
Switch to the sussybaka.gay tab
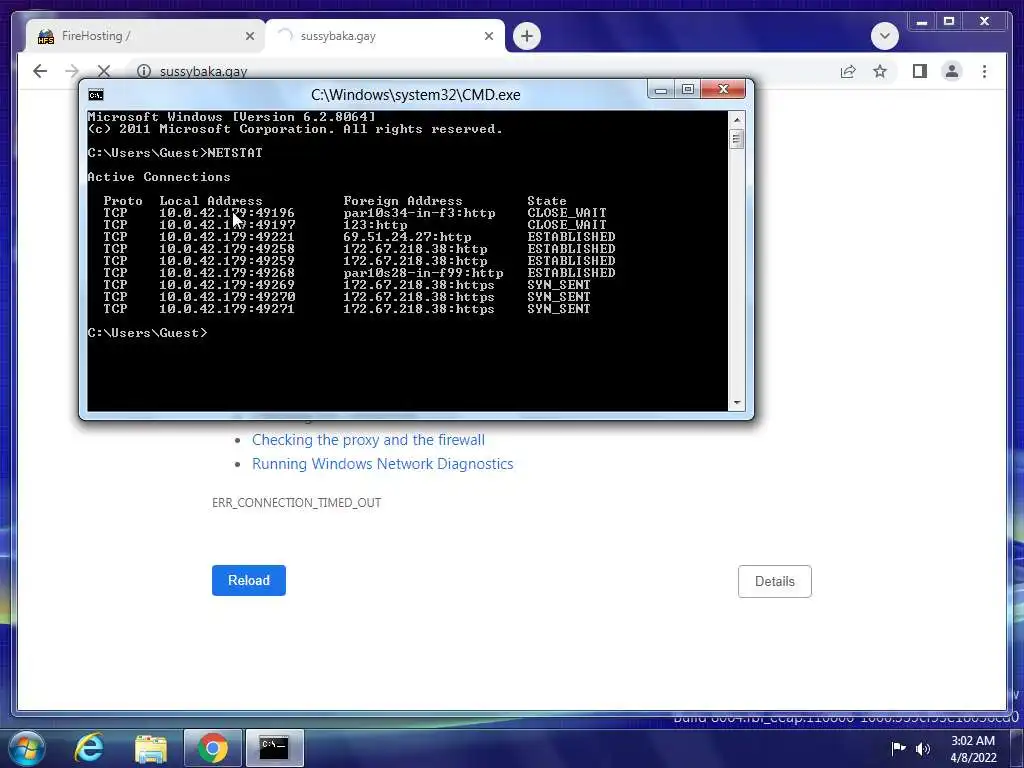point(385,36)
